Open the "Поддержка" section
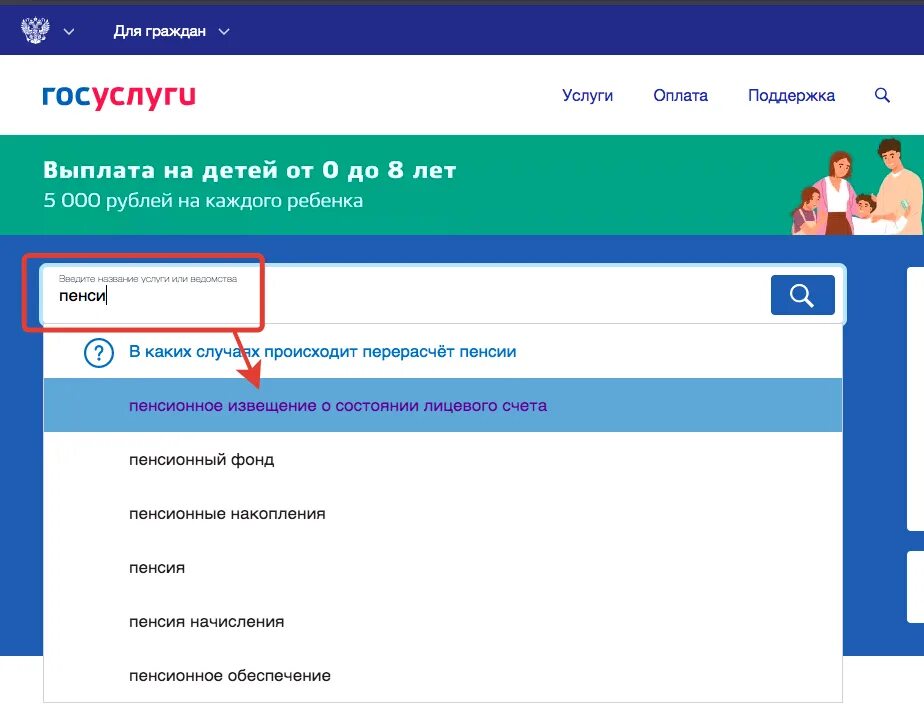Image resolution: width=924 pixels, height=708 pixels. click(791, 96)
